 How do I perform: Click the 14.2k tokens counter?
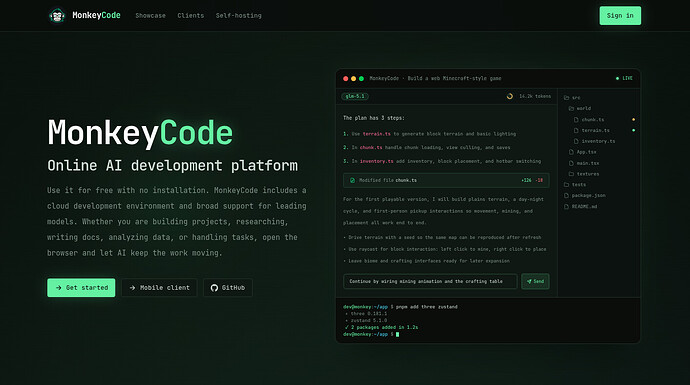click(535, 96)
